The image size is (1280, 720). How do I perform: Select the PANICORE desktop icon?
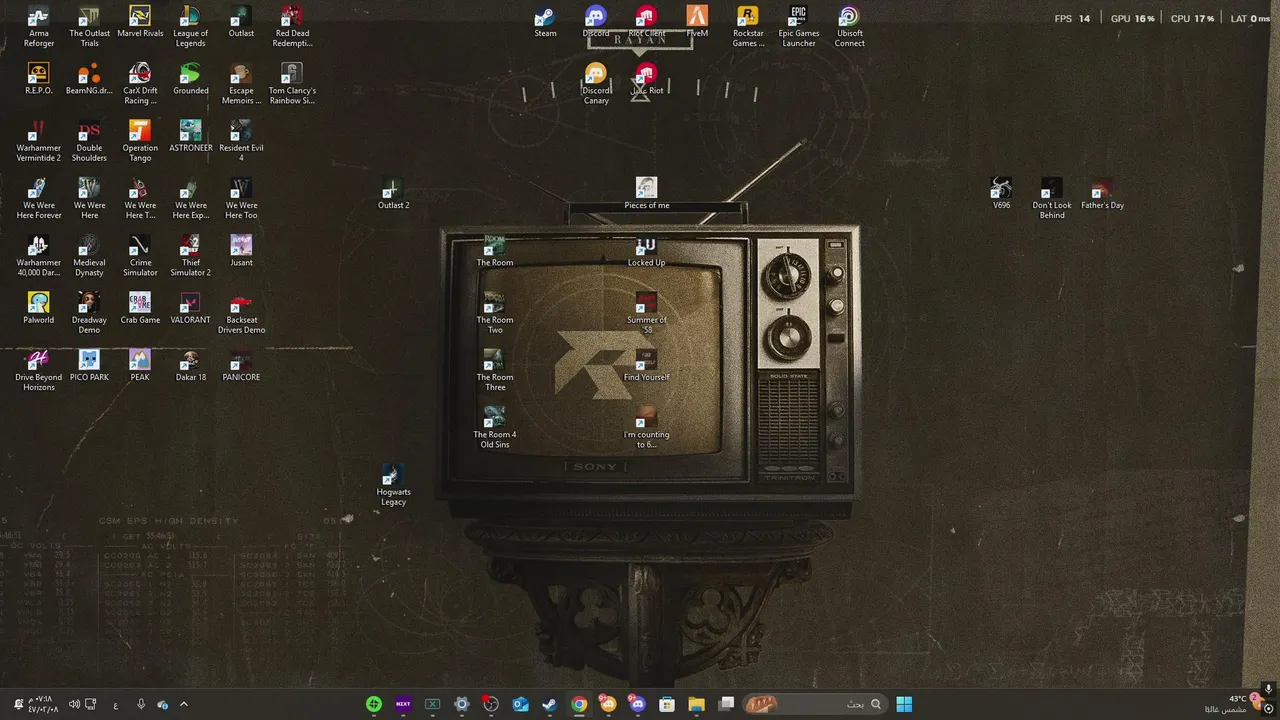241,366
